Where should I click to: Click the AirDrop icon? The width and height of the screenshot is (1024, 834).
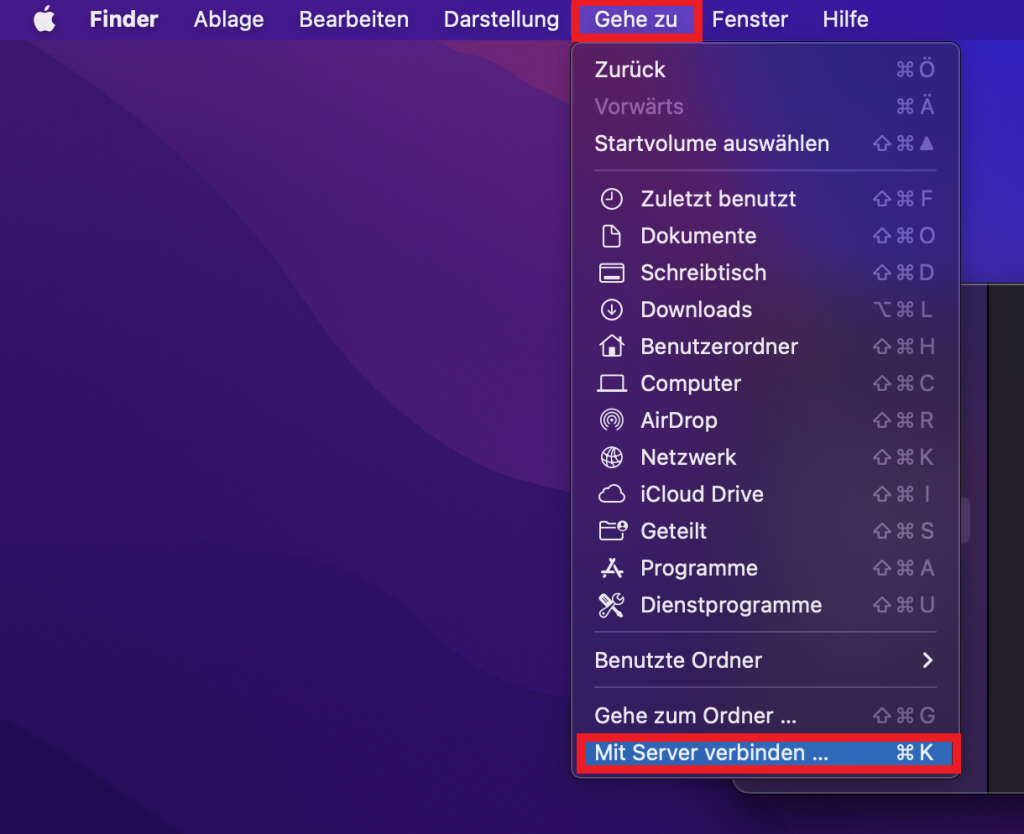pyautogui.click(x=611, y=421)
